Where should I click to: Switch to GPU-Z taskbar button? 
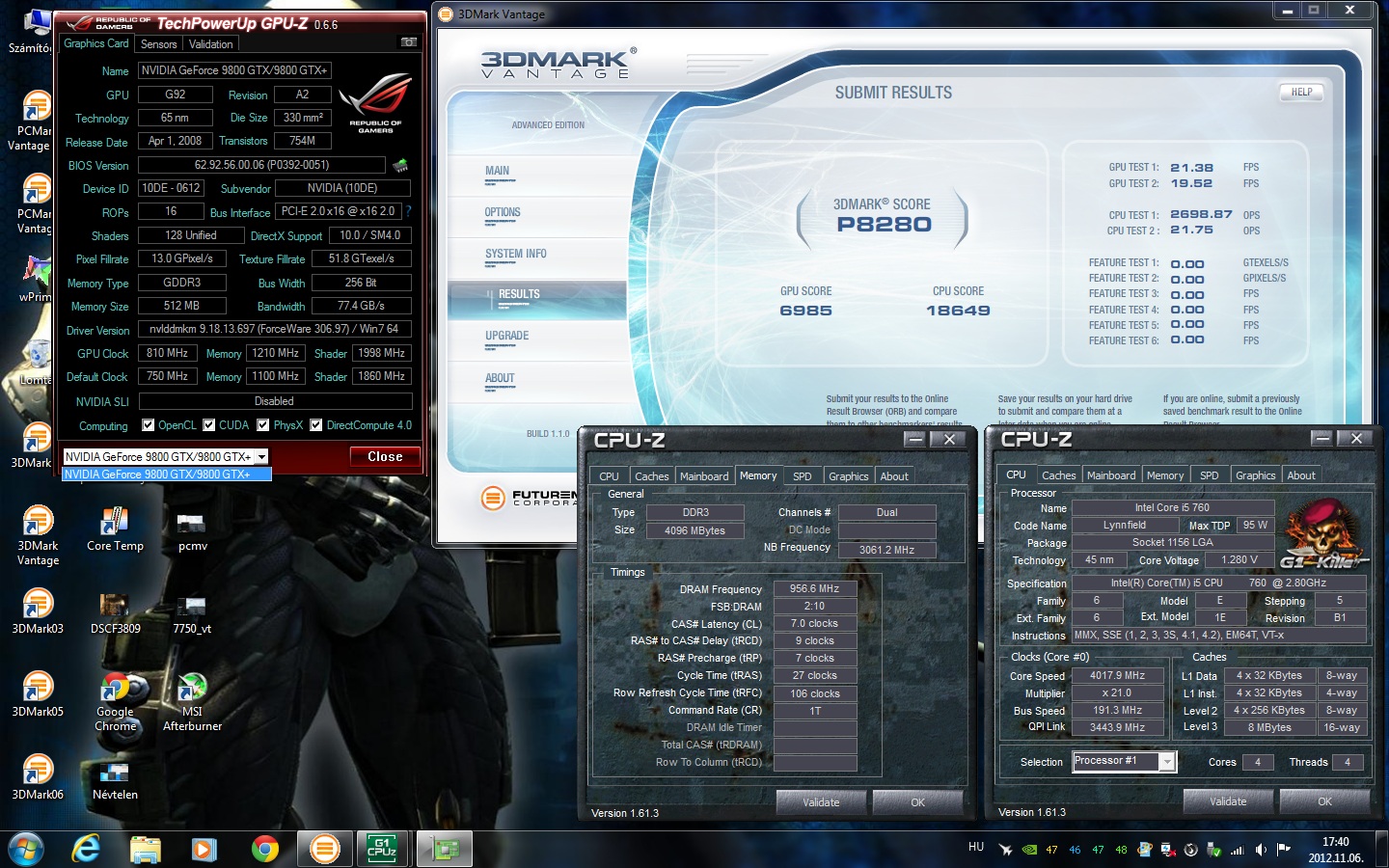[x=444, y=849]
